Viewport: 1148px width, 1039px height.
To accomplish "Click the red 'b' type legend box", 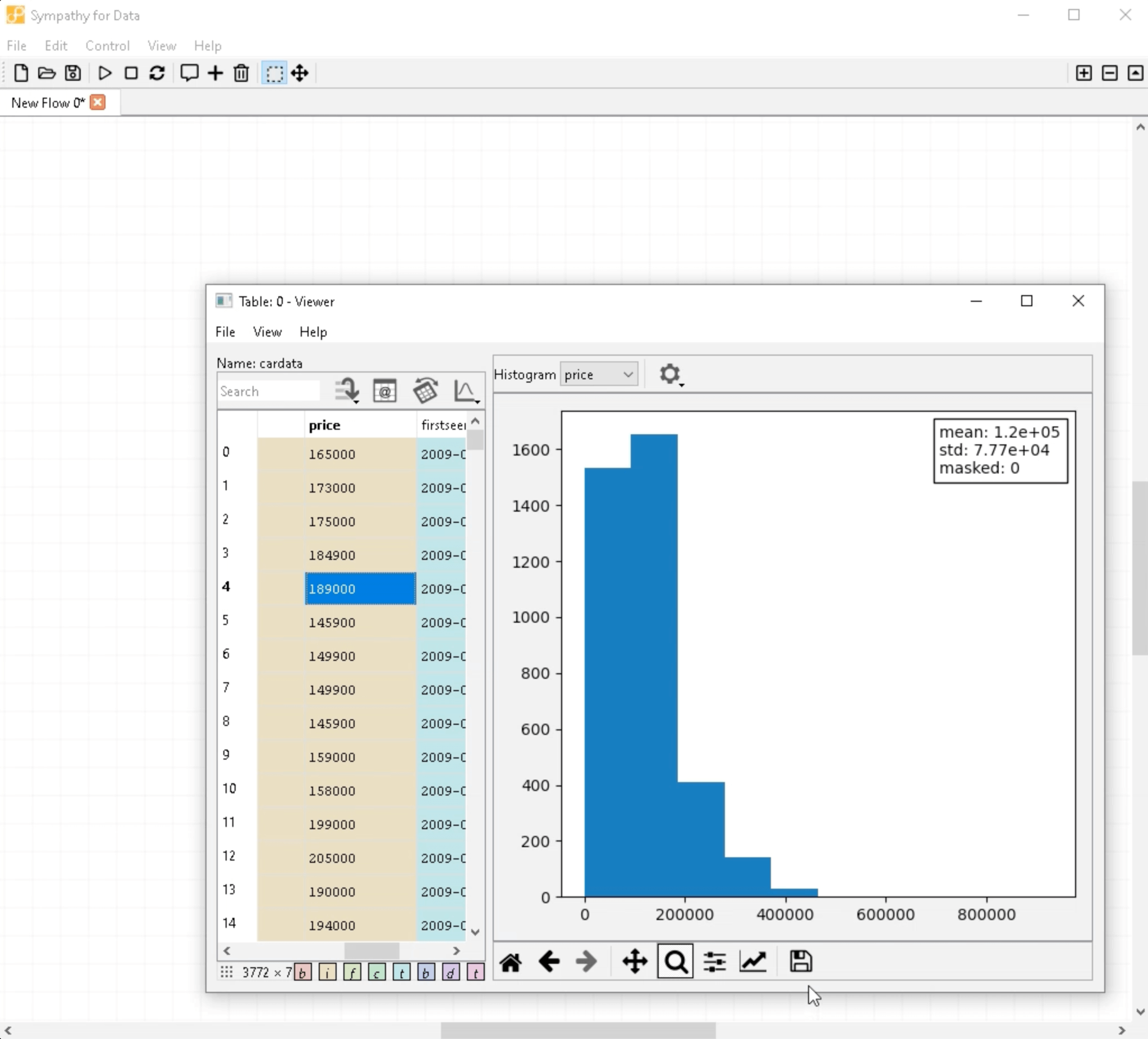I will (303, 972).
